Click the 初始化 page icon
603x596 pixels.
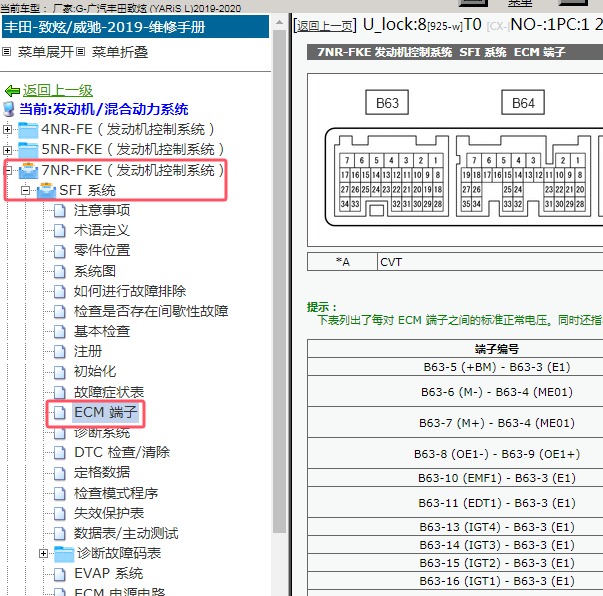click(60, 372)
